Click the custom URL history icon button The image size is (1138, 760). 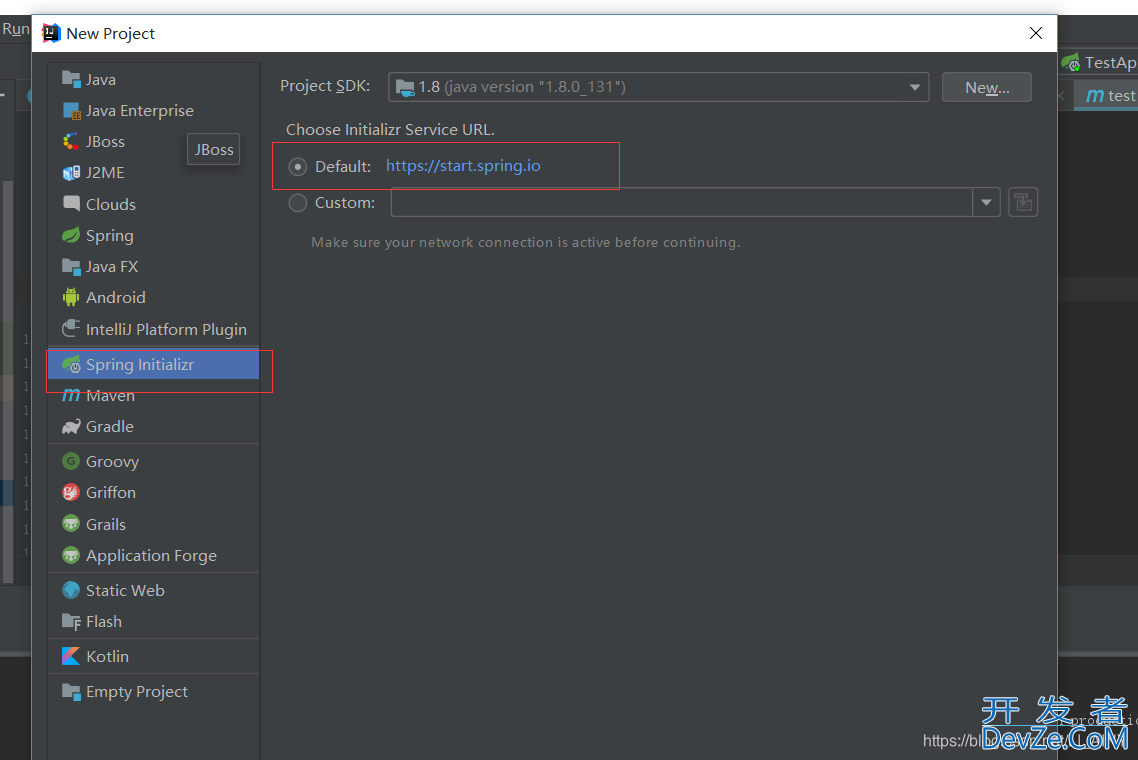tap(1023, 203)
